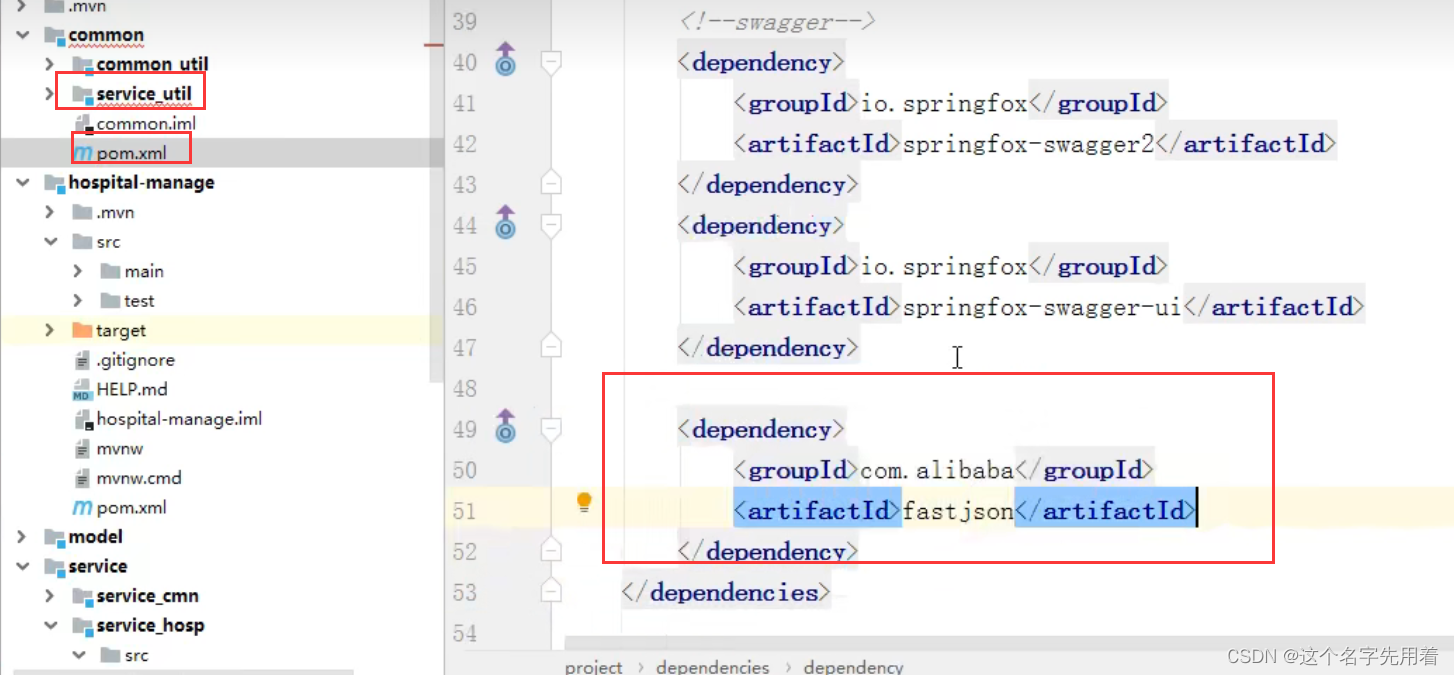
Task: Click springfox-swagger-ui text on line 46
Action: (1041, 307)
